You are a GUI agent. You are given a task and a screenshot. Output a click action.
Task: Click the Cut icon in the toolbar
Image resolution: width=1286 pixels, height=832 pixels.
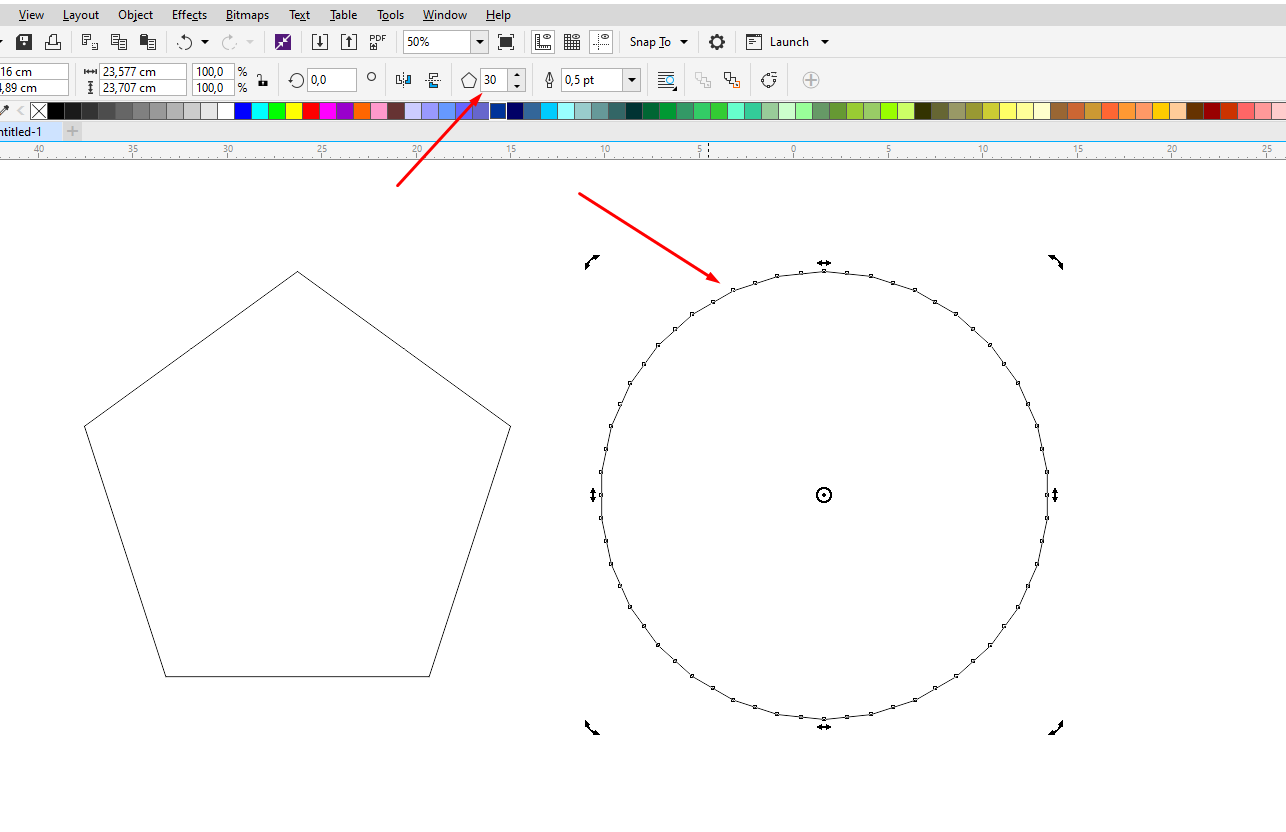coord(90,42)
